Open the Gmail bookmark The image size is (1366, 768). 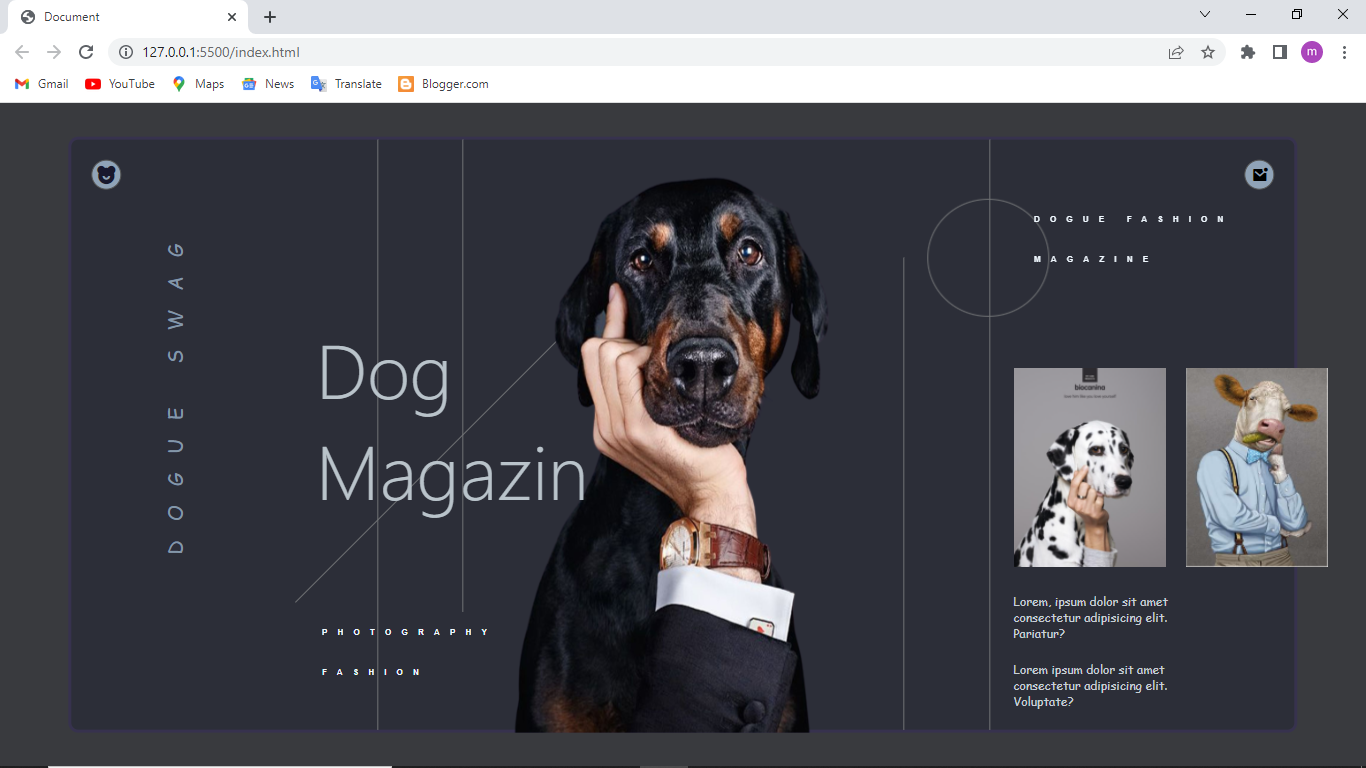[42, 84]
